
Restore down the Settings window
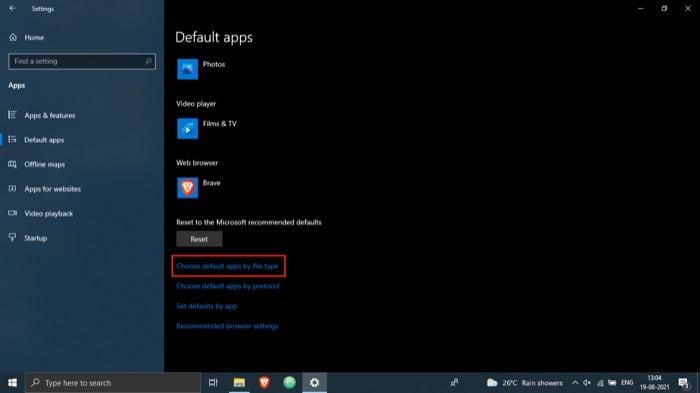(x=664, y=8)
